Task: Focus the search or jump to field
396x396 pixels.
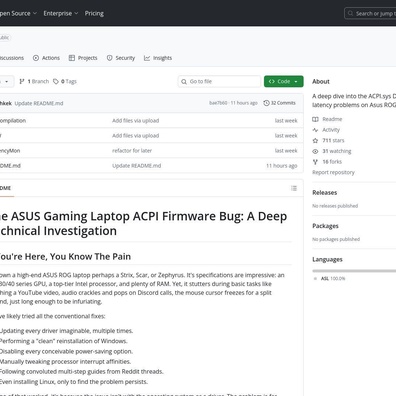Action: (x=370, y=14)
